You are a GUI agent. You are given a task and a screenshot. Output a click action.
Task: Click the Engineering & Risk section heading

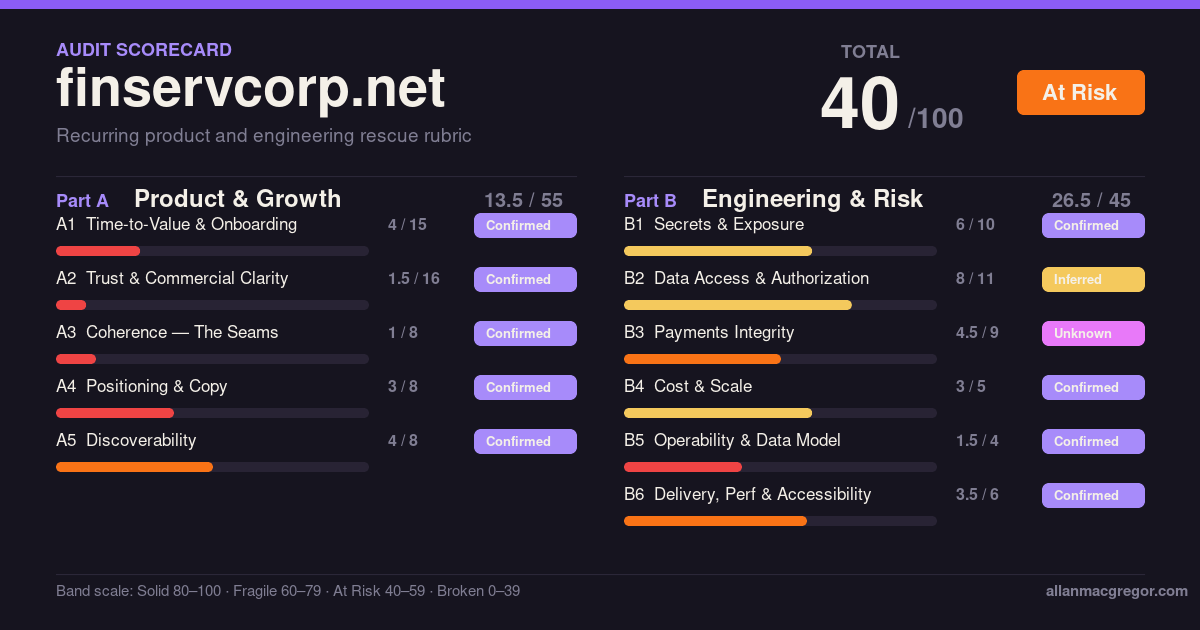812,199
